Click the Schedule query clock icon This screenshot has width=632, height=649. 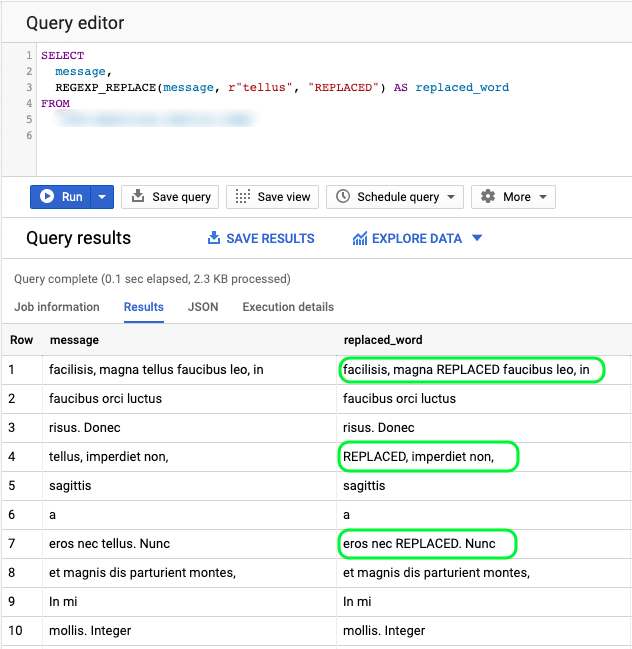343,197
